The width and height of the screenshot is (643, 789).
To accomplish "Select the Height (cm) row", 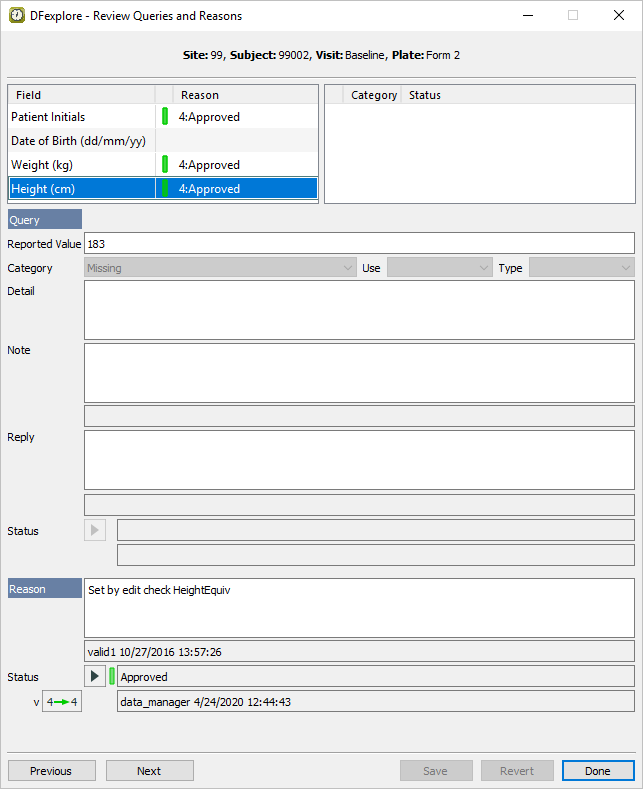I will (x=82, y=189).
